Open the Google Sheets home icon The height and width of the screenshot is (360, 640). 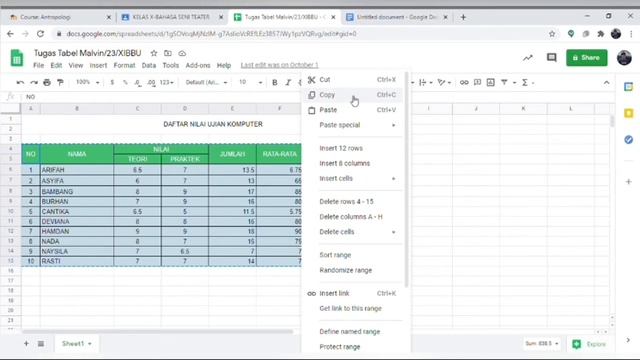point(17,58)
